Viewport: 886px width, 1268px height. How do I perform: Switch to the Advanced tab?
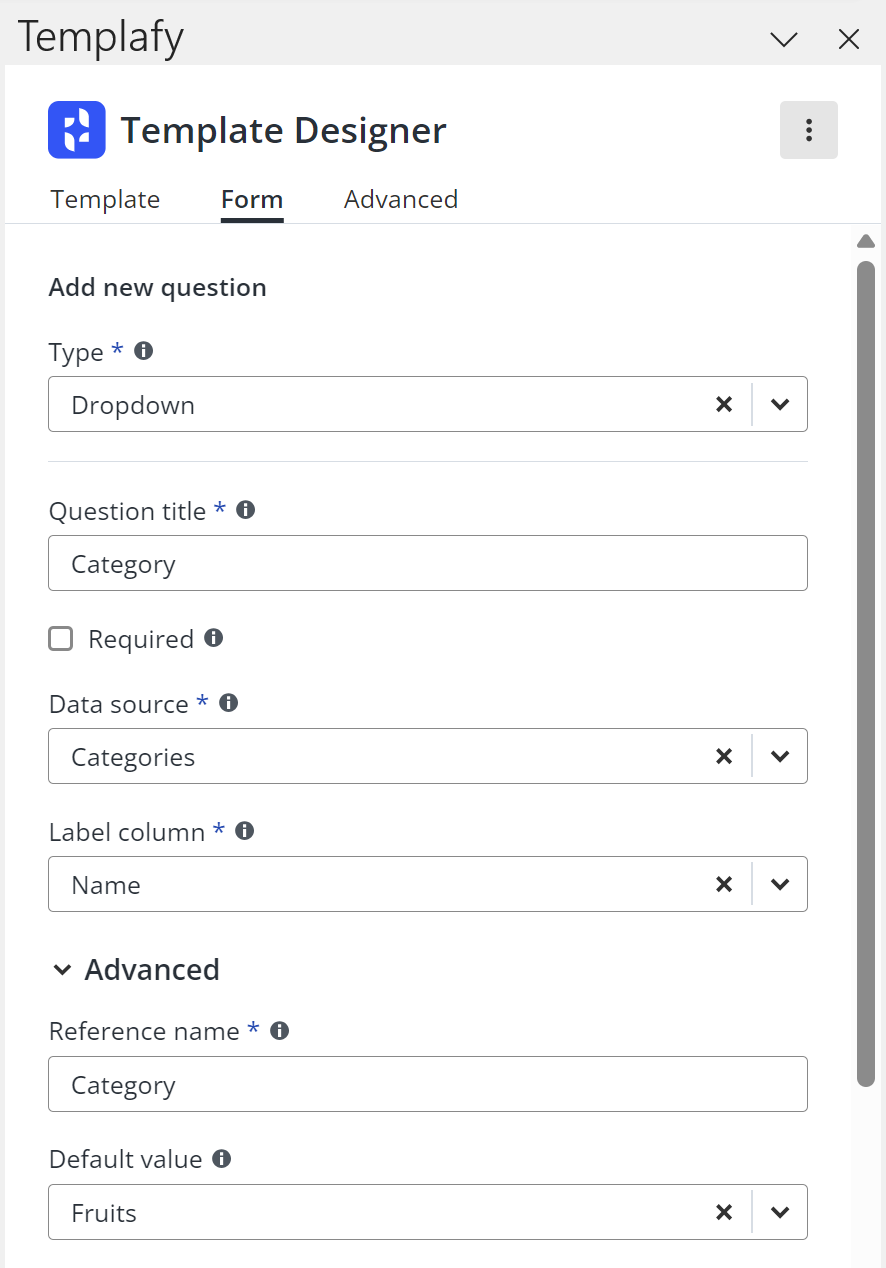pos(401,199)
